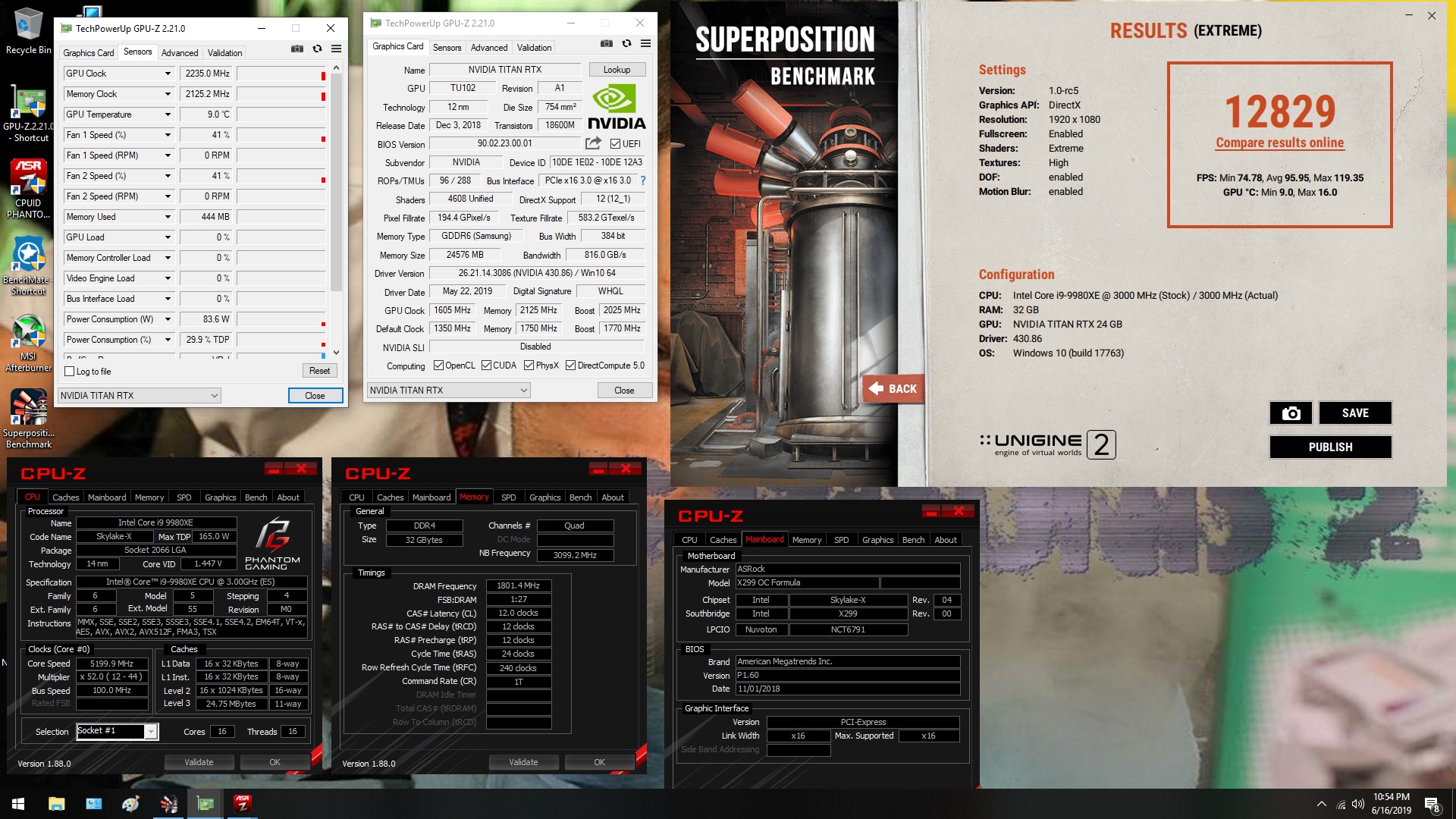The image size is (1456, 819).
Task: Click screenshot camera icon in GPU-Z Sensors window
Action: (297, 49)
